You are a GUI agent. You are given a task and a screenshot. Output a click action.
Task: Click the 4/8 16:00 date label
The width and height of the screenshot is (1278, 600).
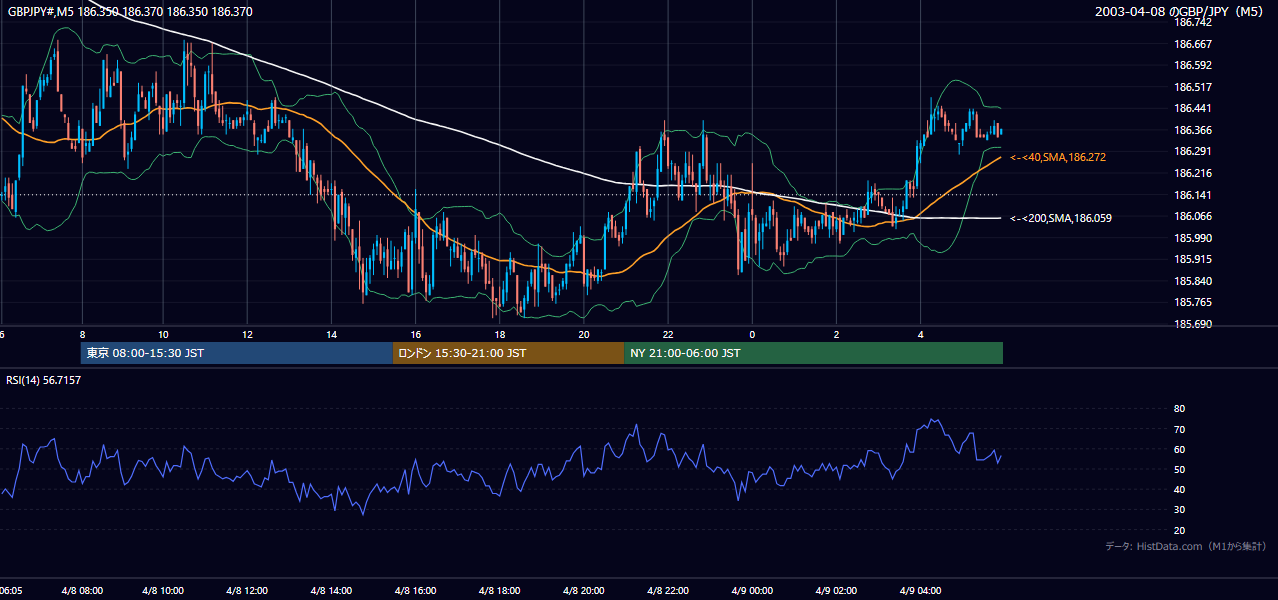(x=416, y=591)
